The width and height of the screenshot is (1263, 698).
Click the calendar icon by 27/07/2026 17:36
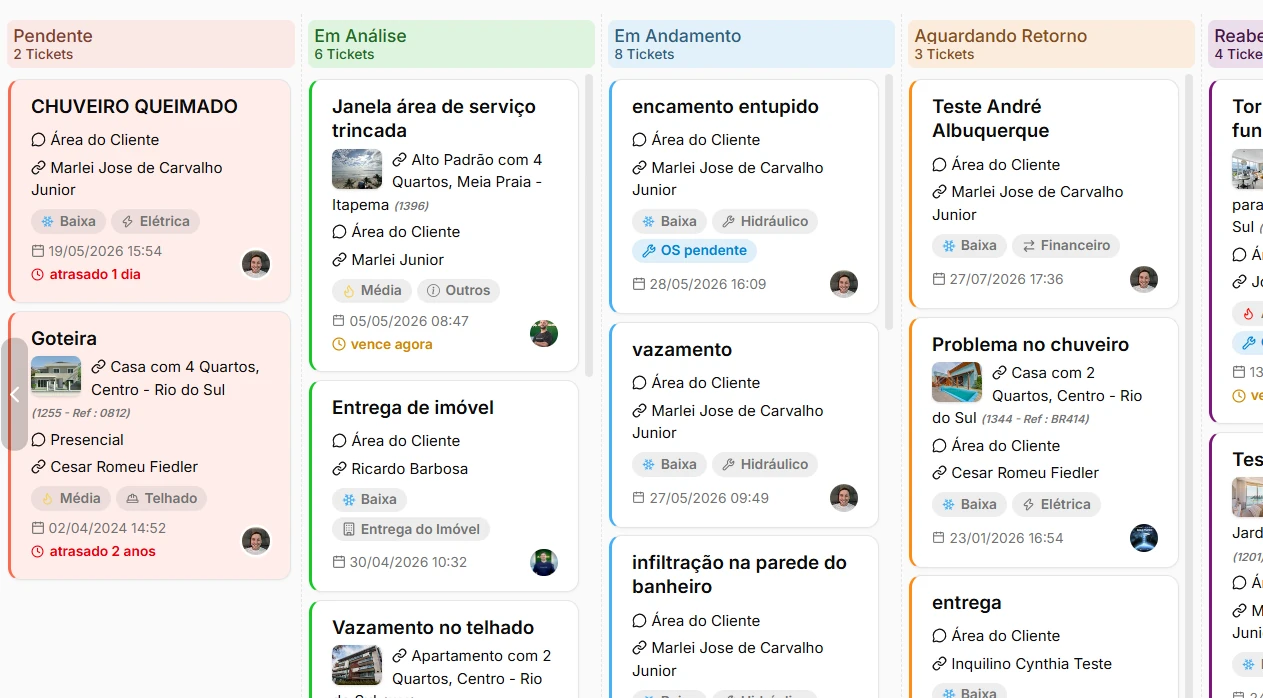[939, 279]
